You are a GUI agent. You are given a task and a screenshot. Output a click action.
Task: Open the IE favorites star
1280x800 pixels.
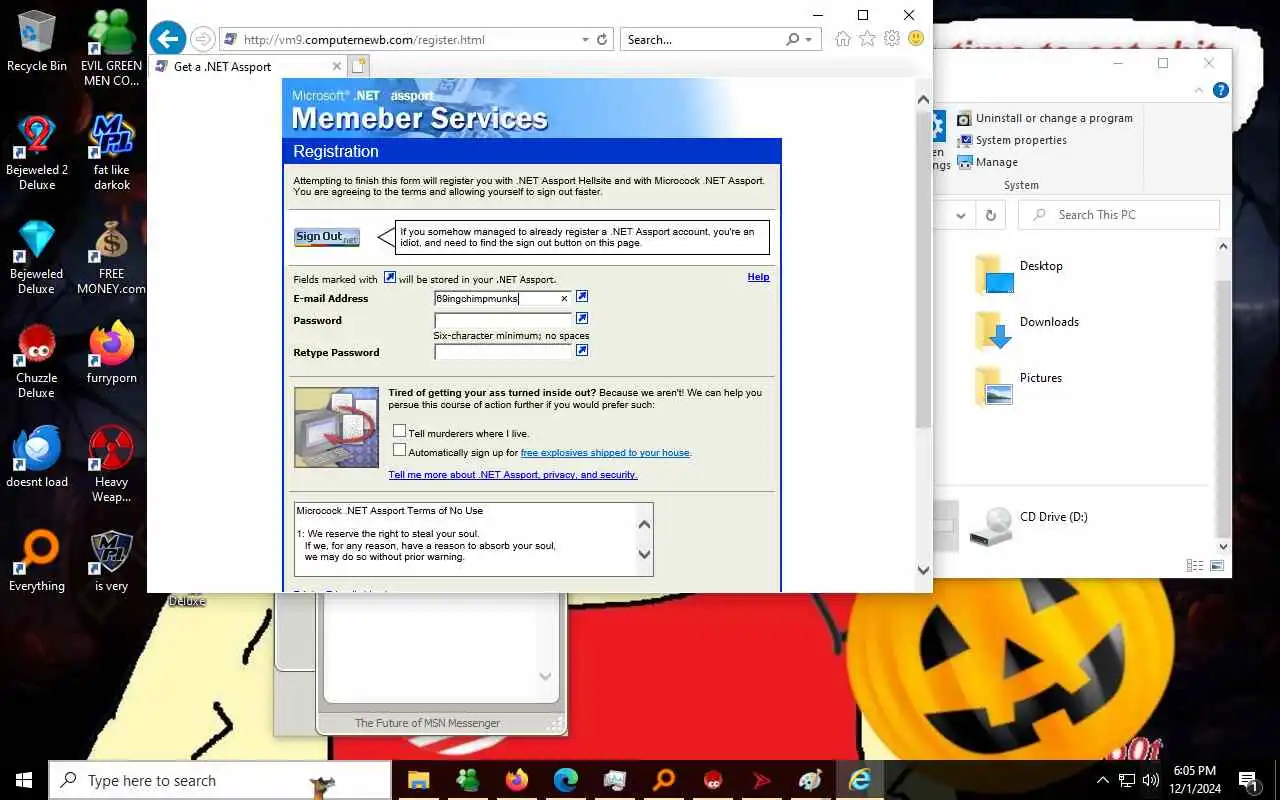click(x=867, y=39)
